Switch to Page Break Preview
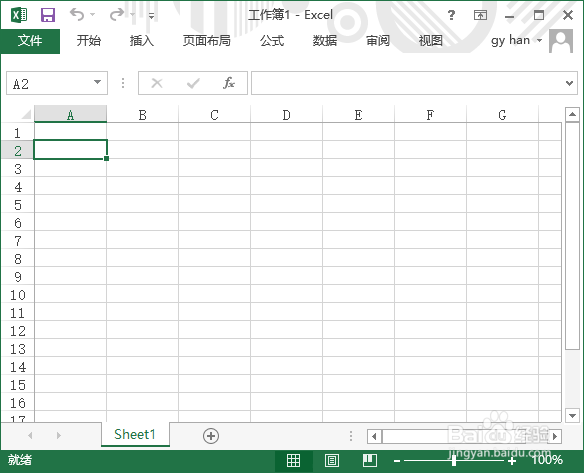Image resolution: width=584 pixels, height=473 pixels. point(369,461)
